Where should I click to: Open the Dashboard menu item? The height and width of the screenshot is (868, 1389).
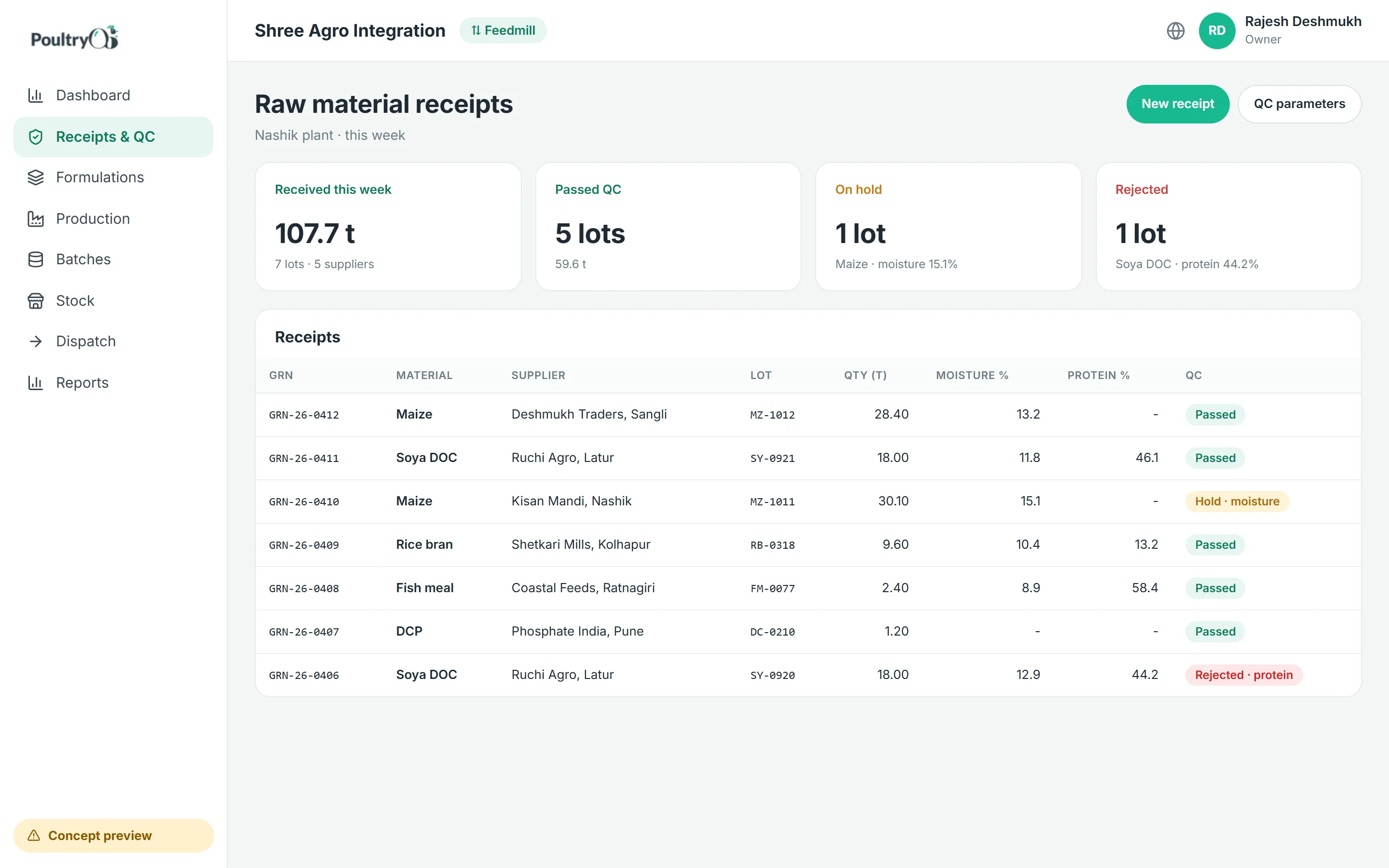(x=113, y=95)
